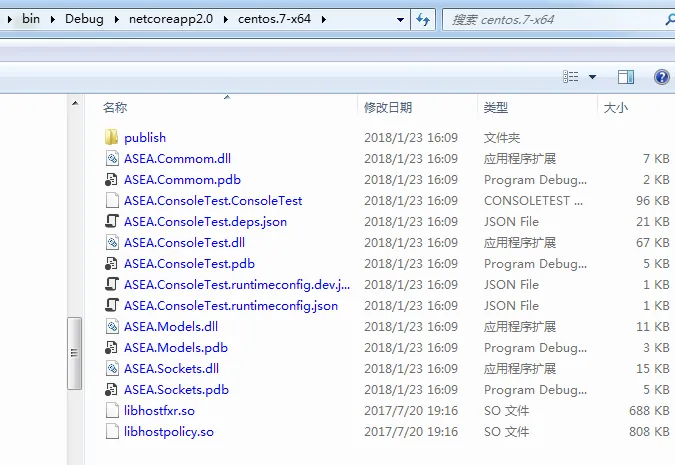Click the runtimeconfig.dev.json file icon
The image size is (675, 465).
point(112,285)
